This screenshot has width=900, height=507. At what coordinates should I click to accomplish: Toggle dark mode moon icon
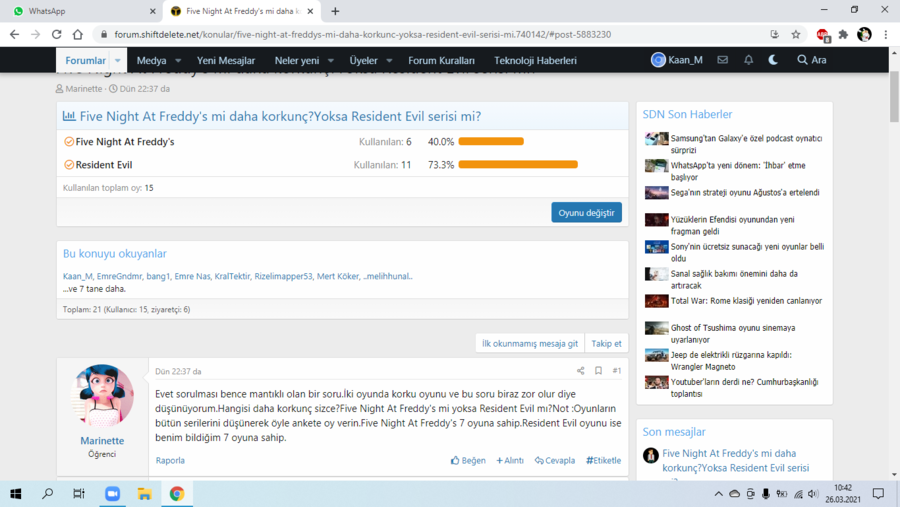773,60
